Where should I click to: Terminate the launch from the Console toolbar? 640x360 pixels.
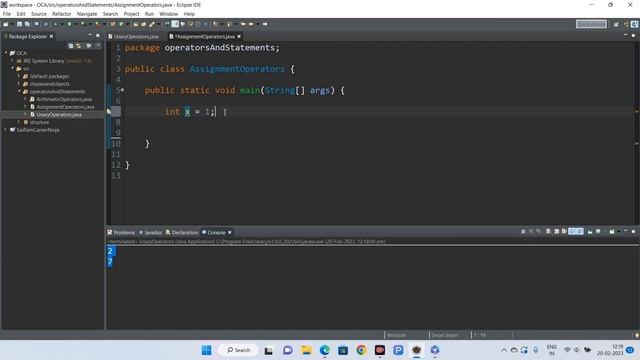[523, 231]
